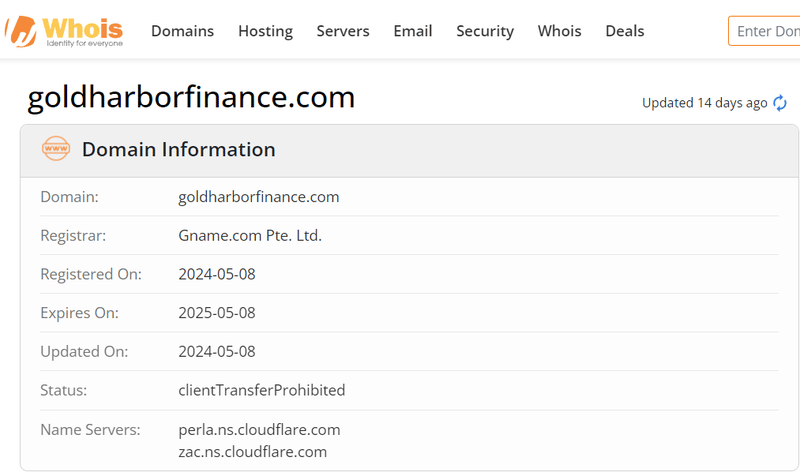
Task: Select the Gname.com Pte. Ltd. registrar value
Action: click(250, 236)
